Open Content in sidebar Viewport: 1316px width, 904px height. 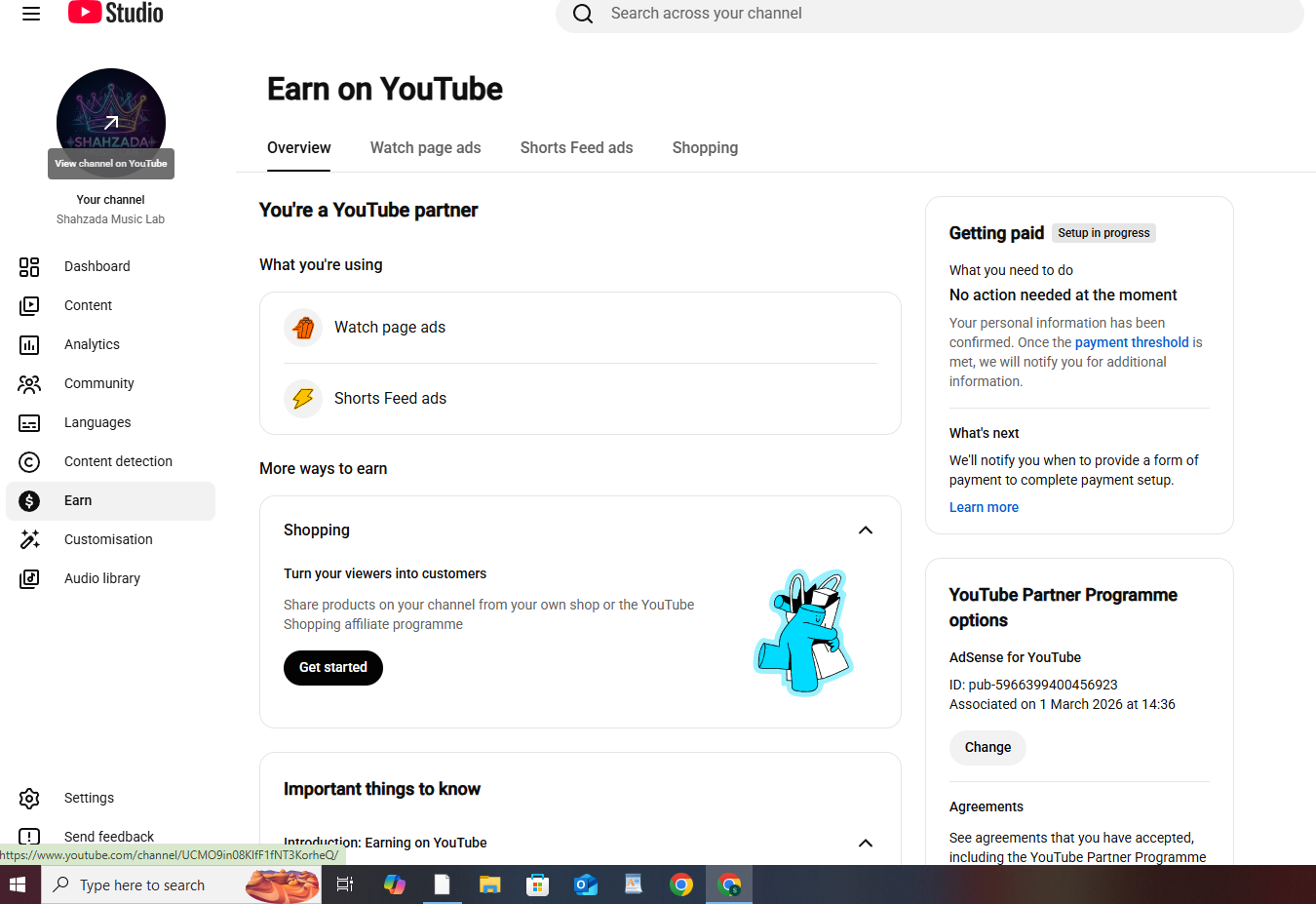(110, 305)
